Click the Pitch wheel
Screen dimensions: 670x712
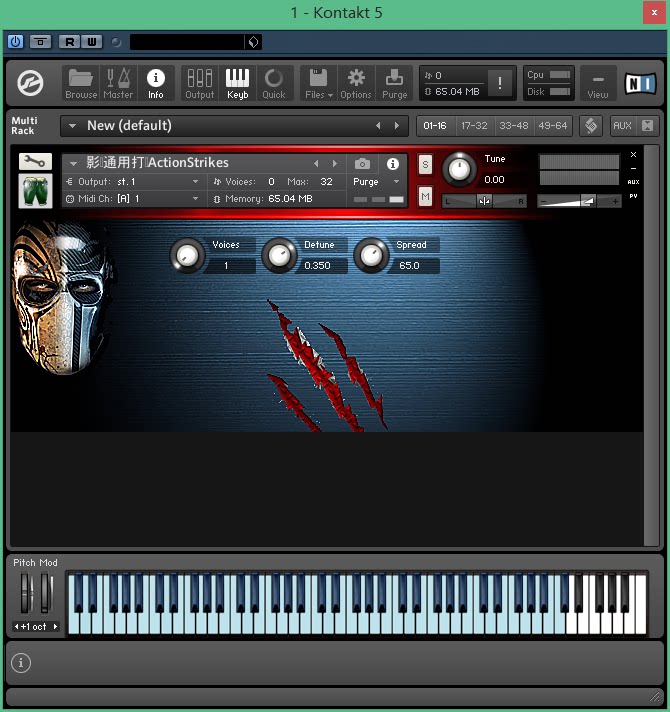pos(26,592)
